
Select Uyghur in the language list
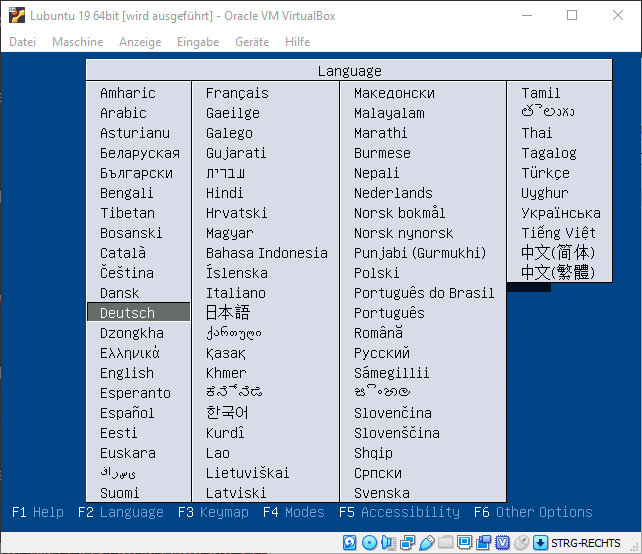(x=545, y=193)
